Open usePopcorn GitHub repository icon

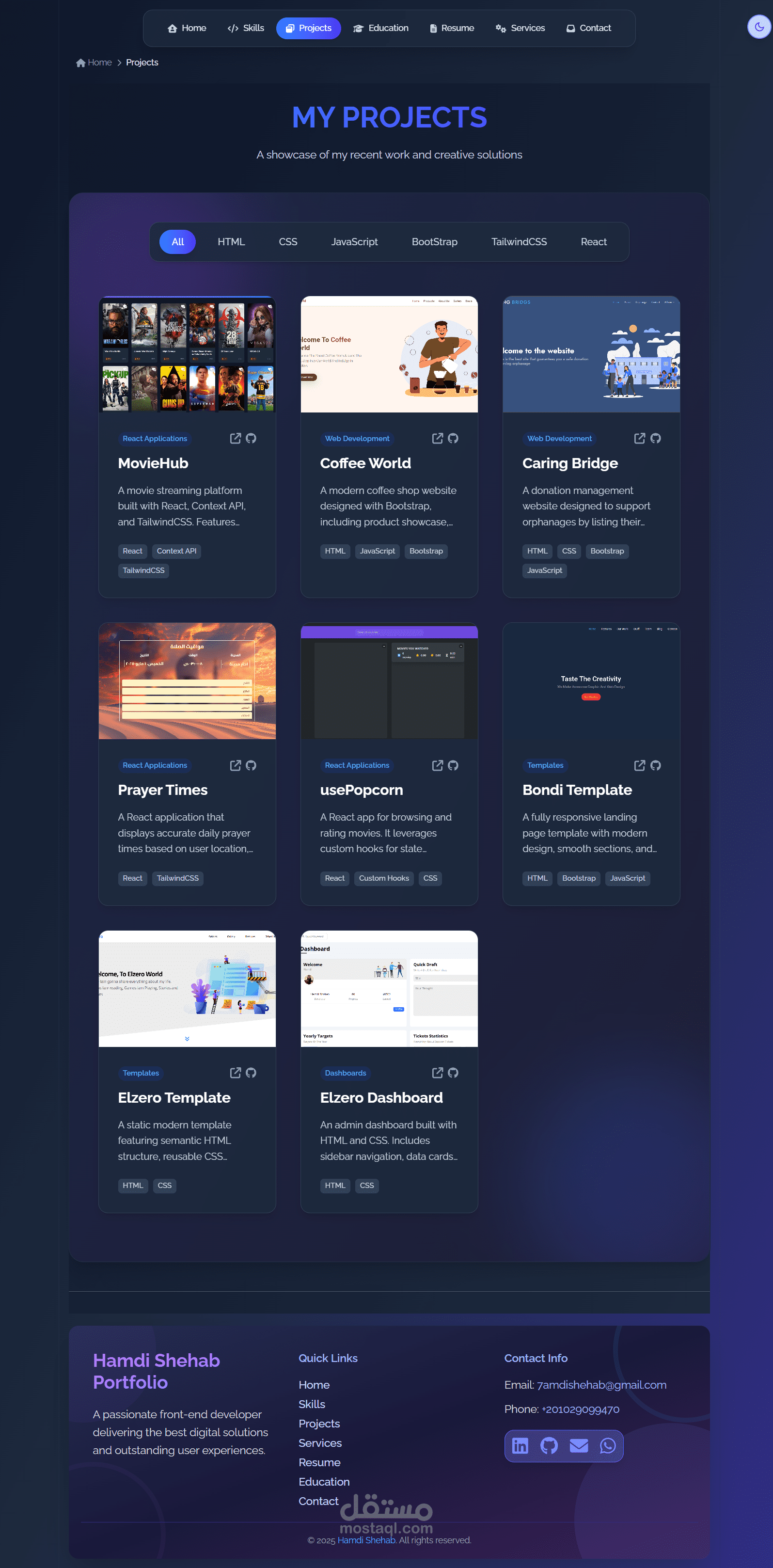453,765
